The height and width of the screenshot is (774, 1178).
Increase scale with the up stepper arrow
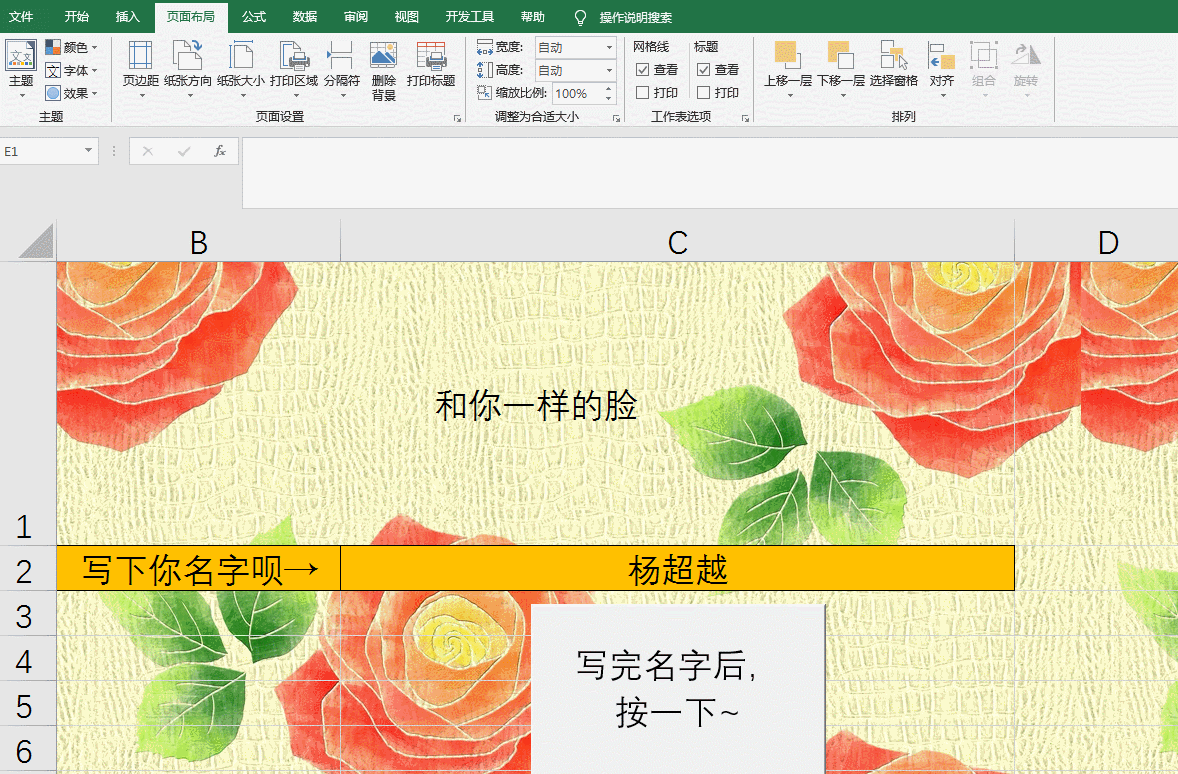tap(609, 89)
